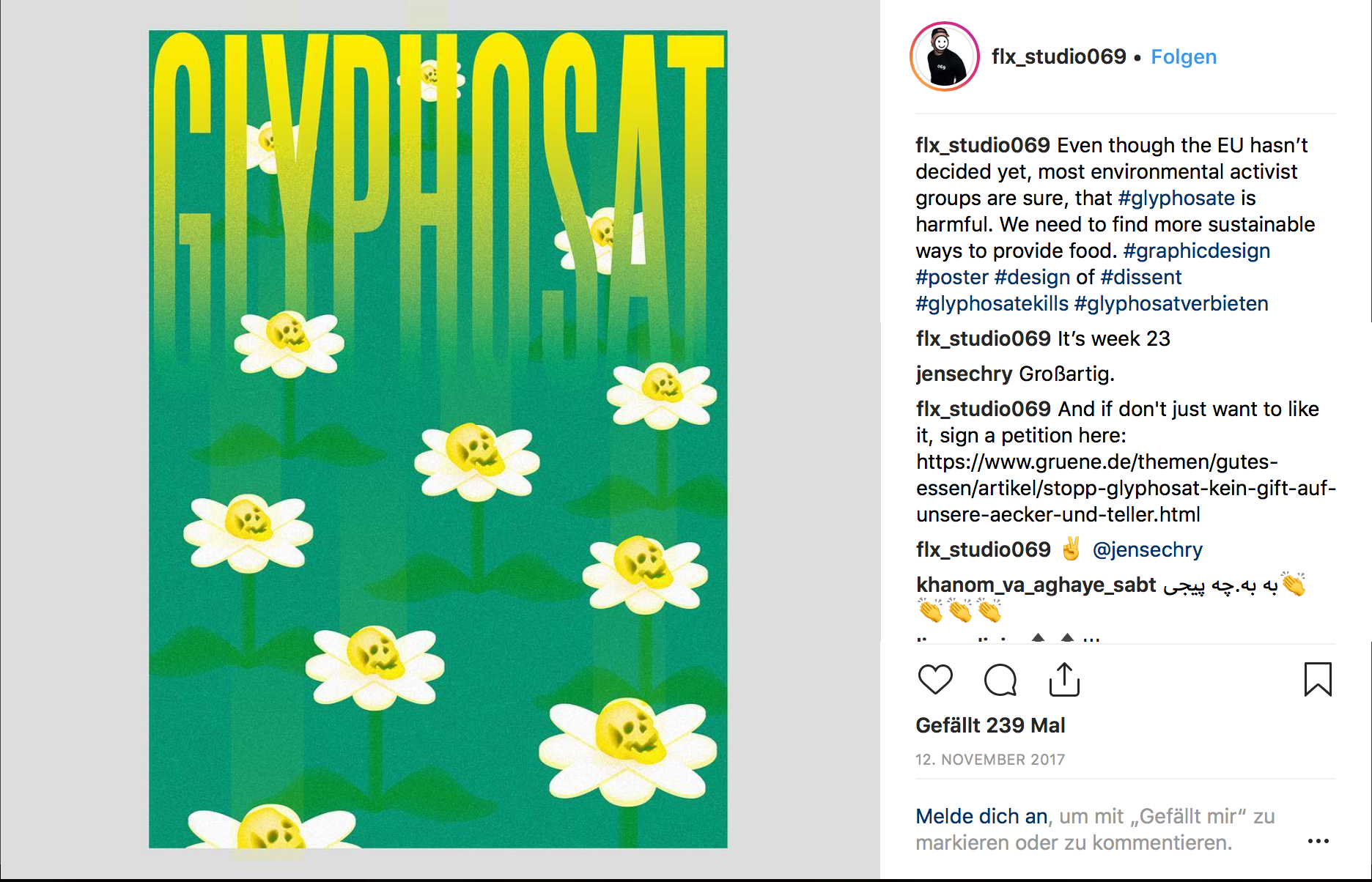Visit the @jensechry mention
The image size is (1372, 882).
(1148, 549)
